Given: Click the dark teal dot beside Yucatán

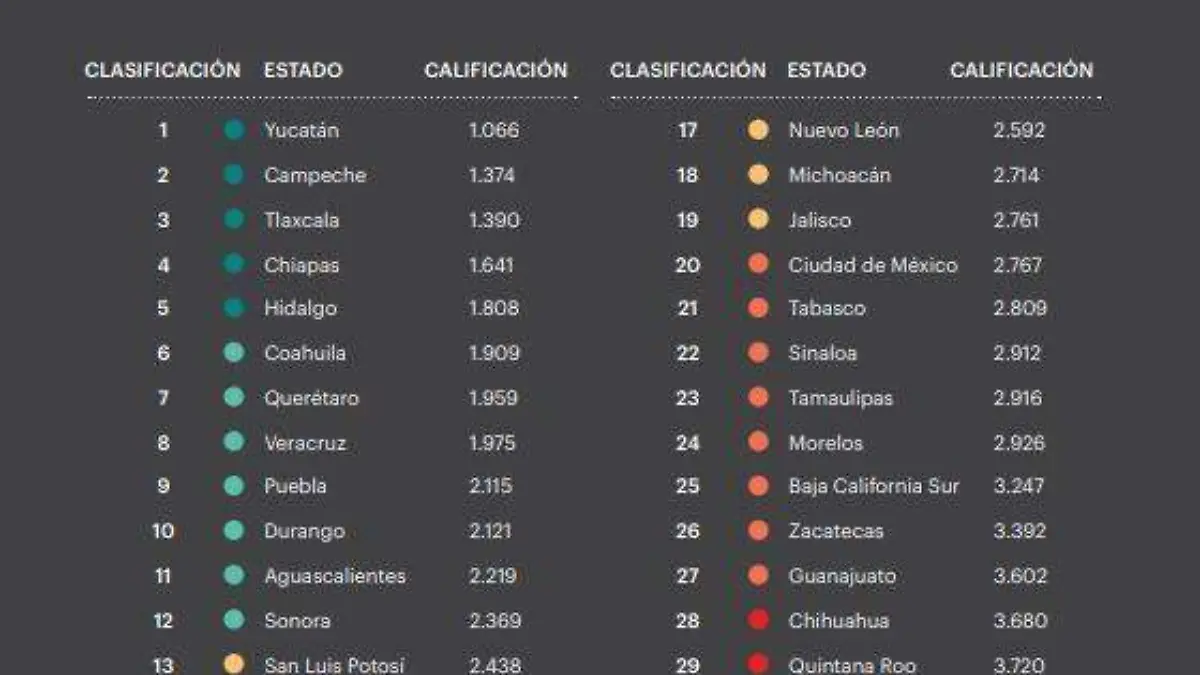Looking at the screenshot, I should pyautogui.click(x=234, y=130).
